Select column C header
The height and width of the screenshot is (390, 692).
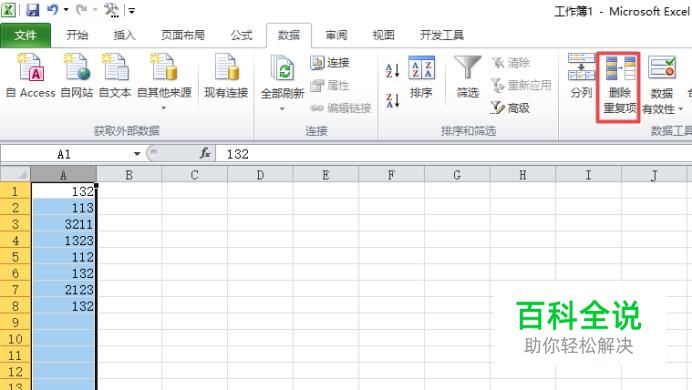click(x=194, y=175)
